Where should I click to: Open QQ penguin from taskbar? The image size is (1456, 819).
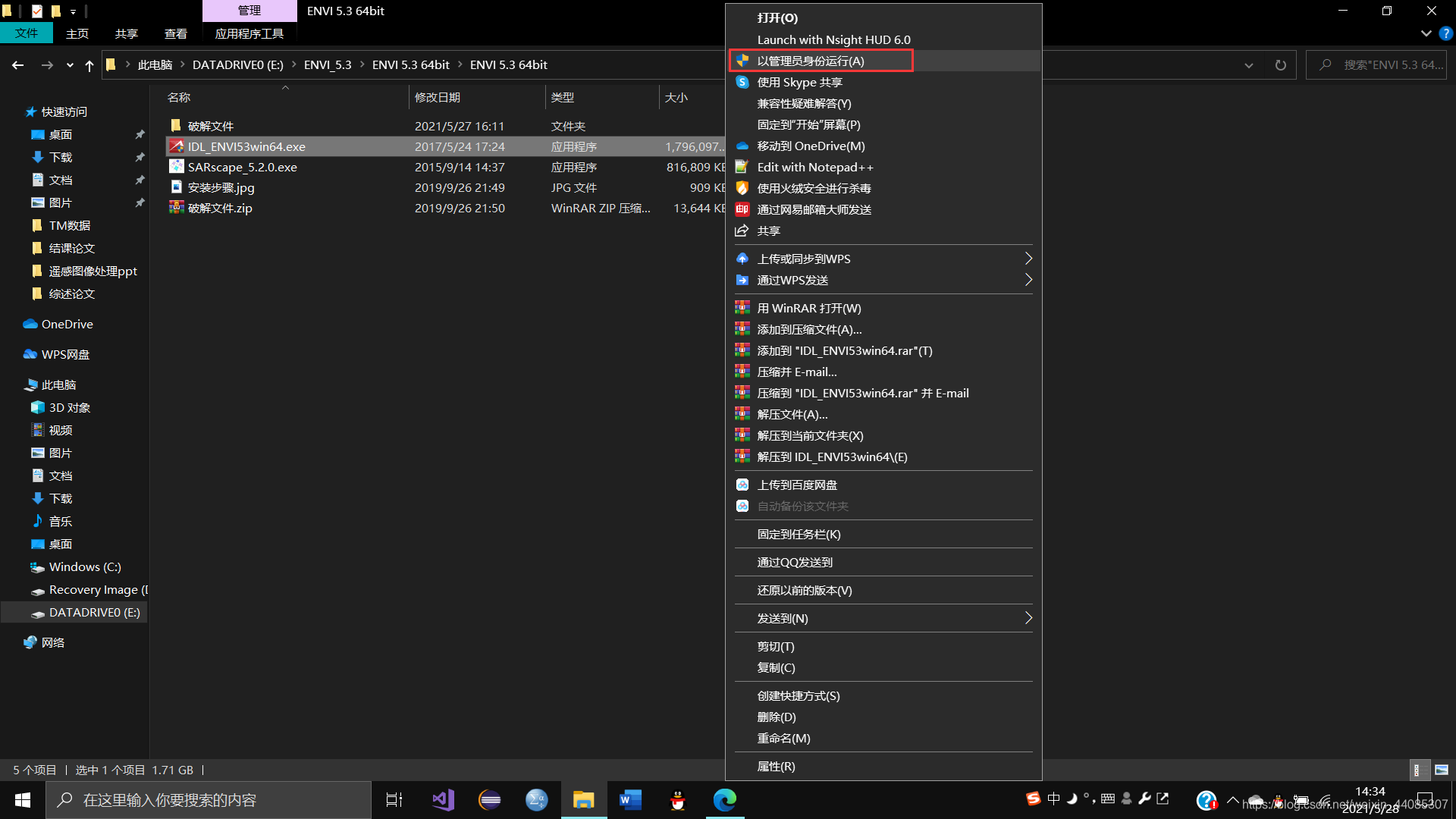coord(678,800)
